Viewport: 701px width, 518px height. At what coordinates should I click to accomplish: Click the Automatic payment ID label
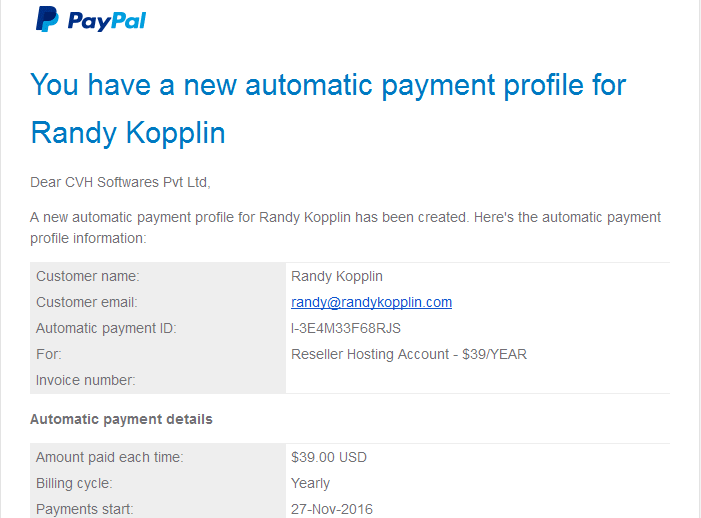(x=106, y=328)
